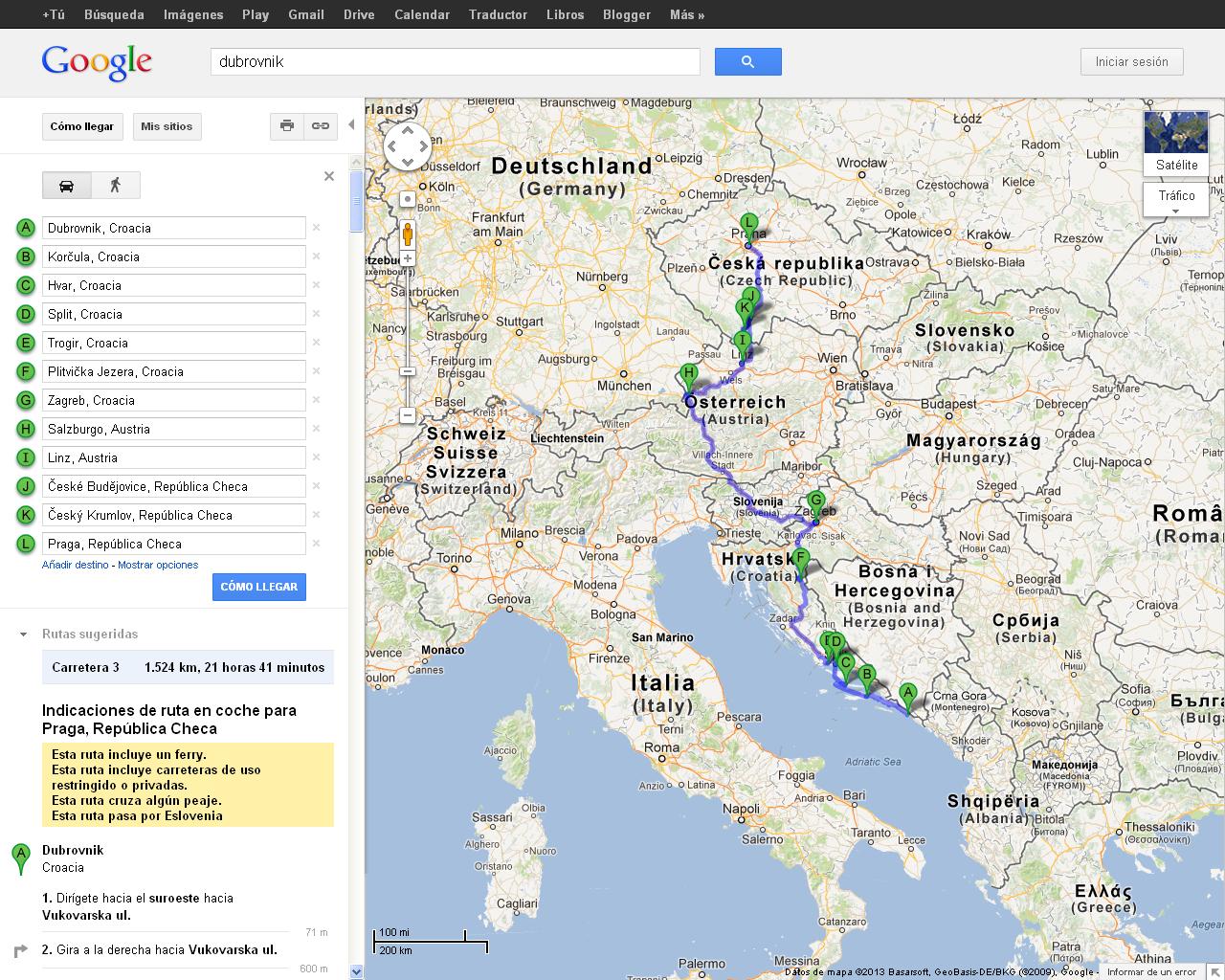Close the directions form X
Image resolution: width=1225 pixels, height=980 pixels.
pyautogui.click(x=329, y=176)
